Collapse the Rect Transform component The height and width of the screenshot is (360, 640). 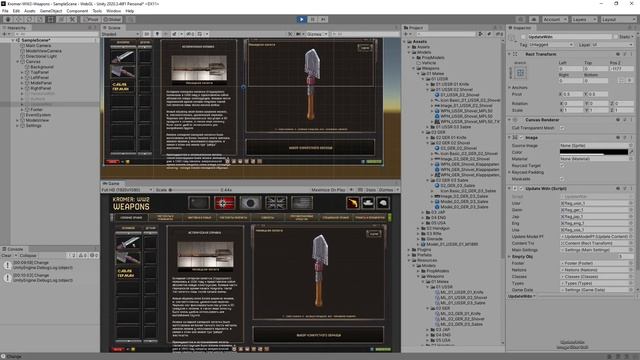tap(509, 54)
